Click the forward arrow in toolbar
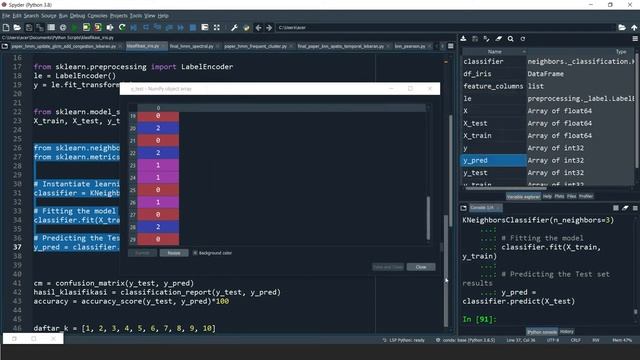 (269, 27)
